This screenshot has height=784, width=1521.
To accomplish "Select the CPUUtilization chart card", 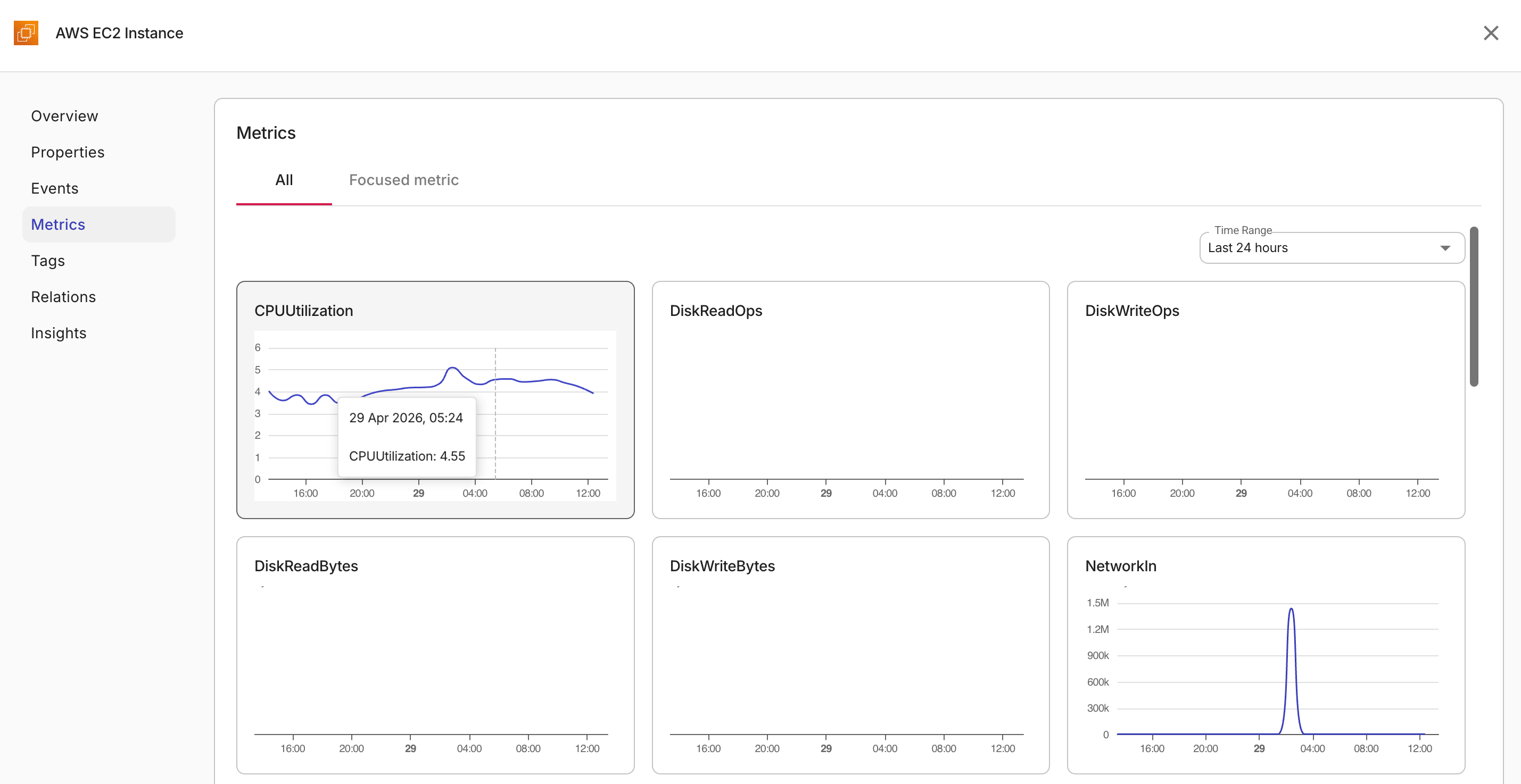I will (436, 400).
